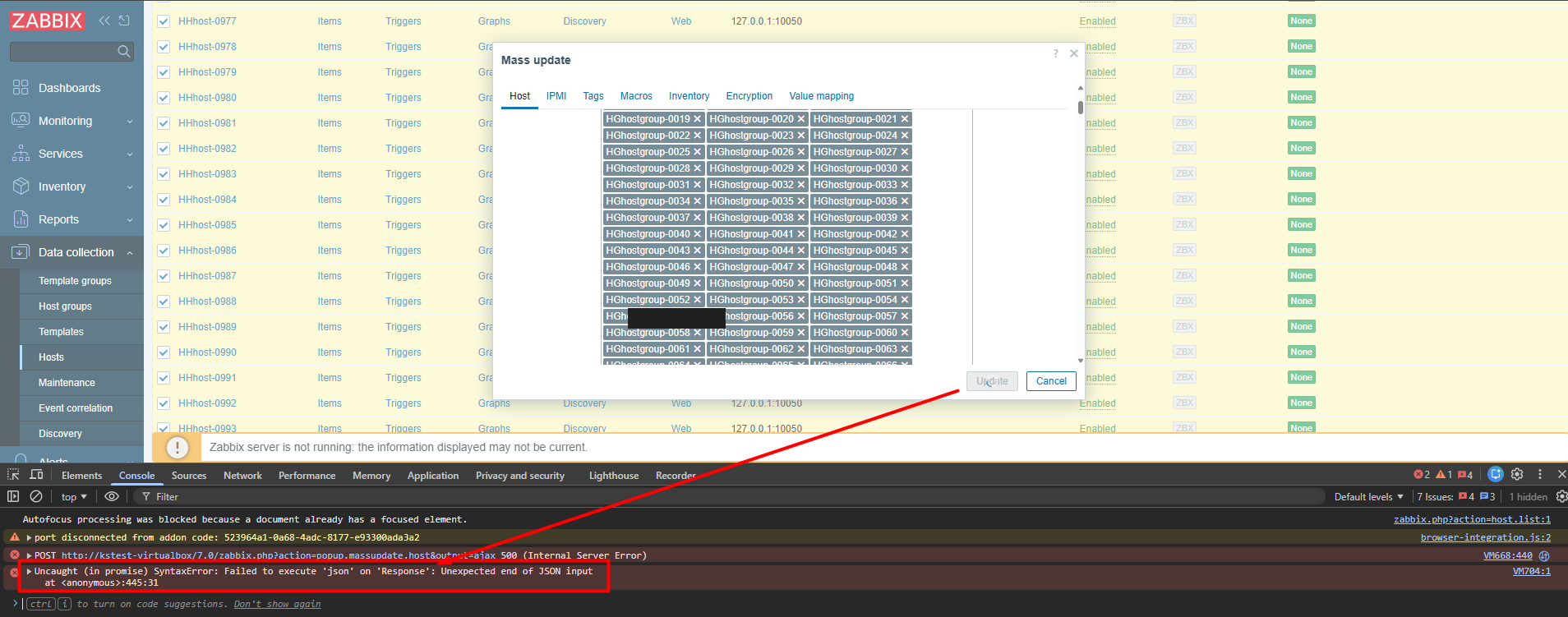
Task: Open the Network tab in DevTools
Action: pyautogui.click(x=242, y=476)
